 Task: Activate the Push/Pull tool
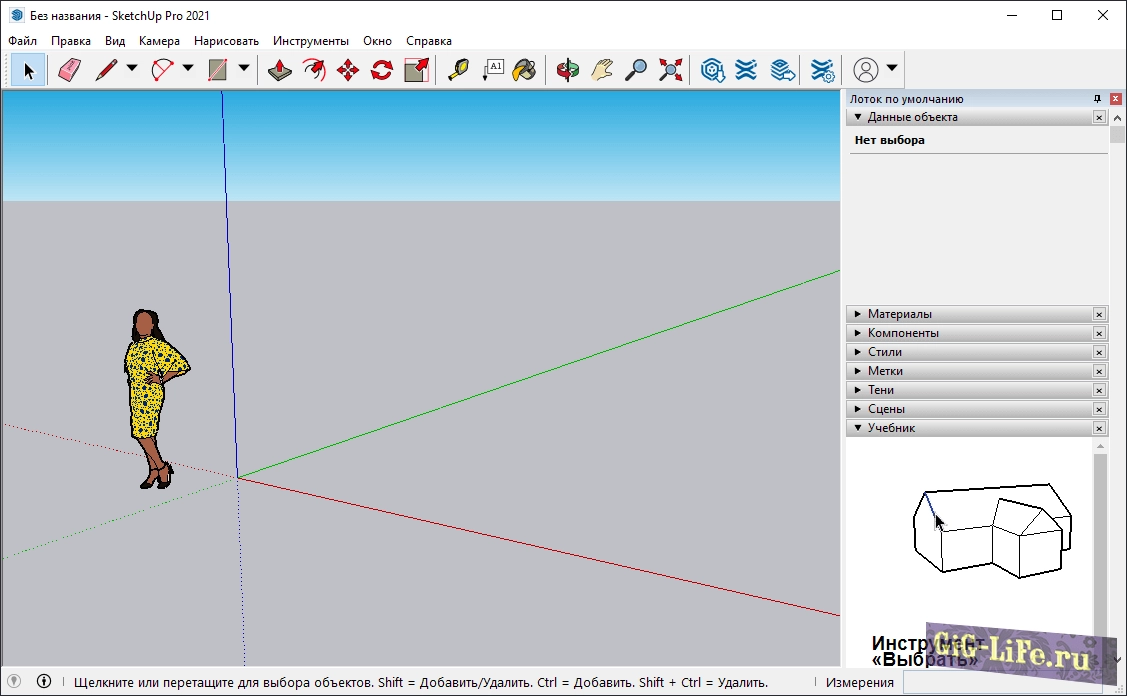click(280, 70)
